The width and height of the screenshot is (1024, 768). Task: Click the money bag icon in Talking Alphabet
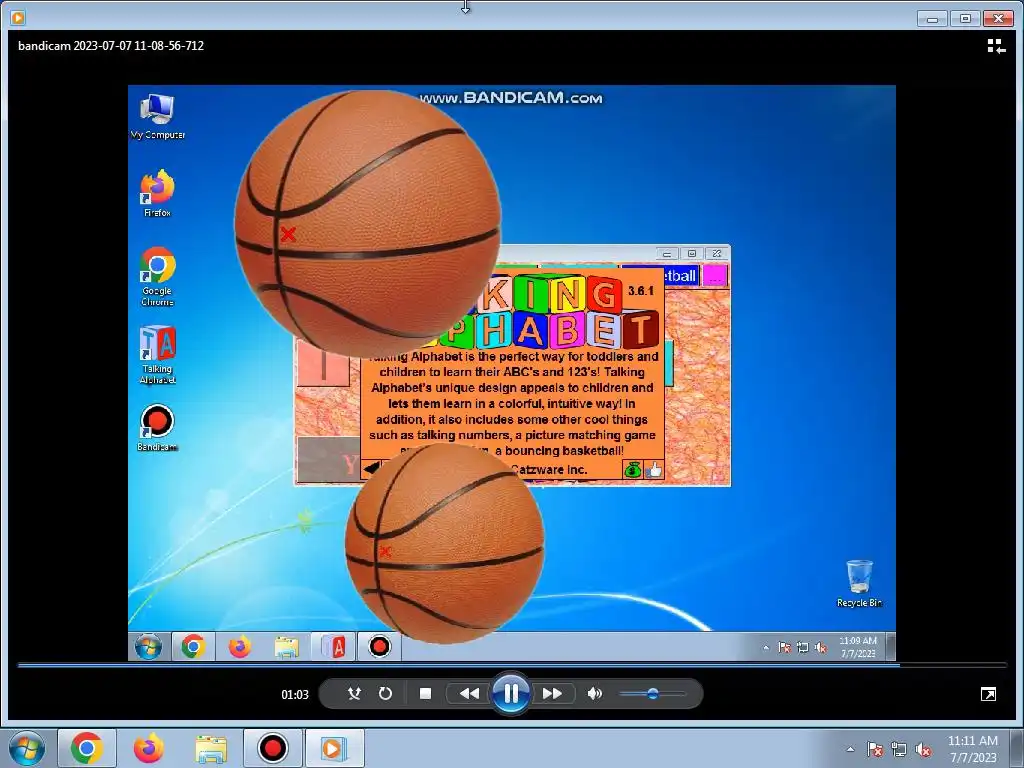click(x=632, y=470)
